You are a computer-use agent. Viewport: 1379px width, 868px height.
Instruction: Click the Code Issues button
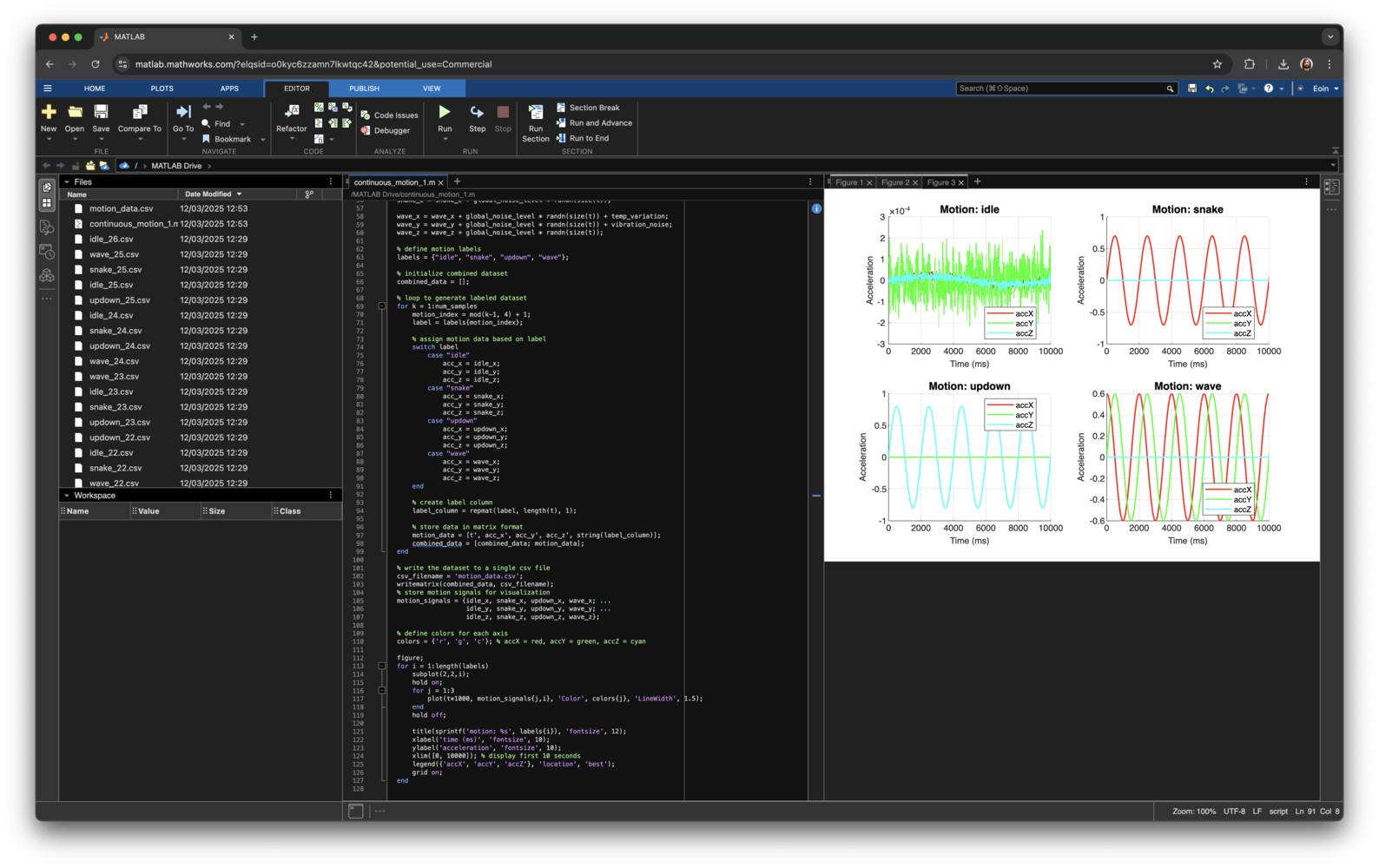(389, 115)
